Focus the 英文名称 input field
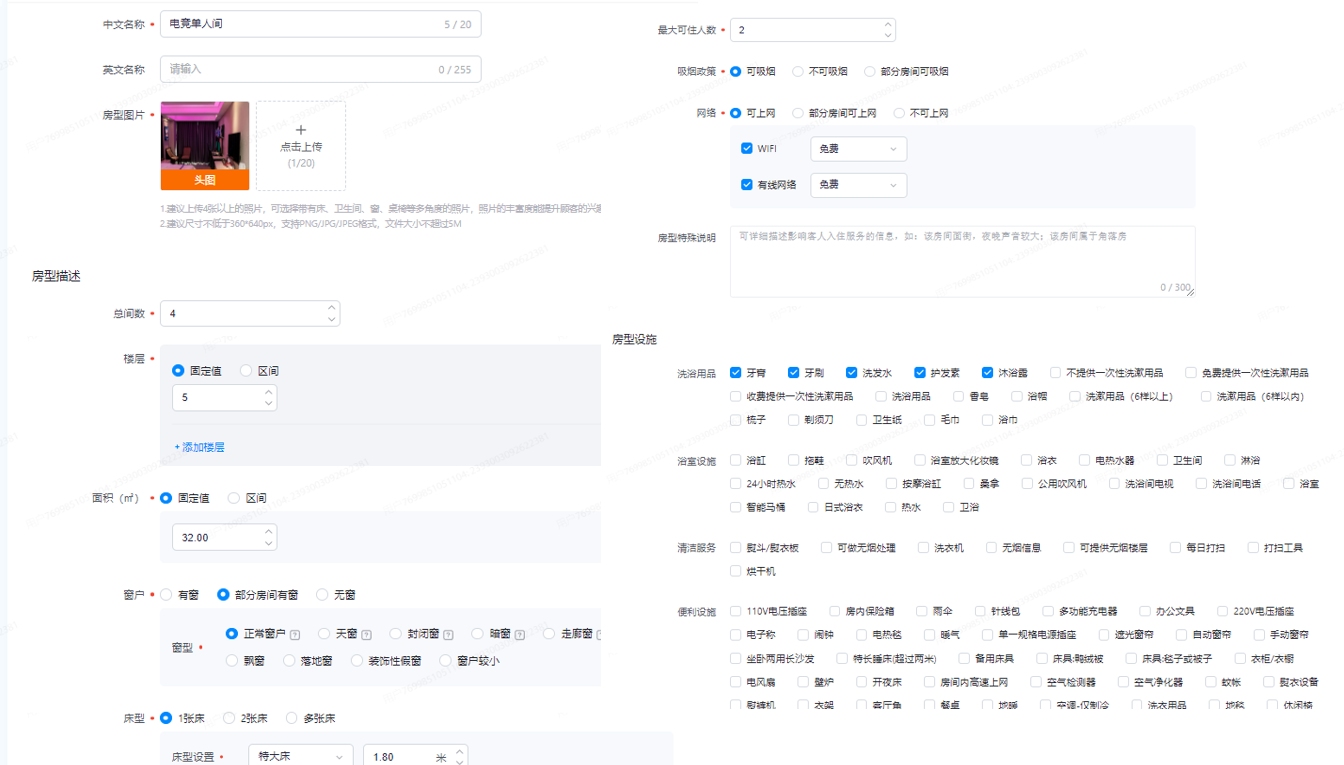Viewport: 1344px width, 765px height. tap(320, 69)
